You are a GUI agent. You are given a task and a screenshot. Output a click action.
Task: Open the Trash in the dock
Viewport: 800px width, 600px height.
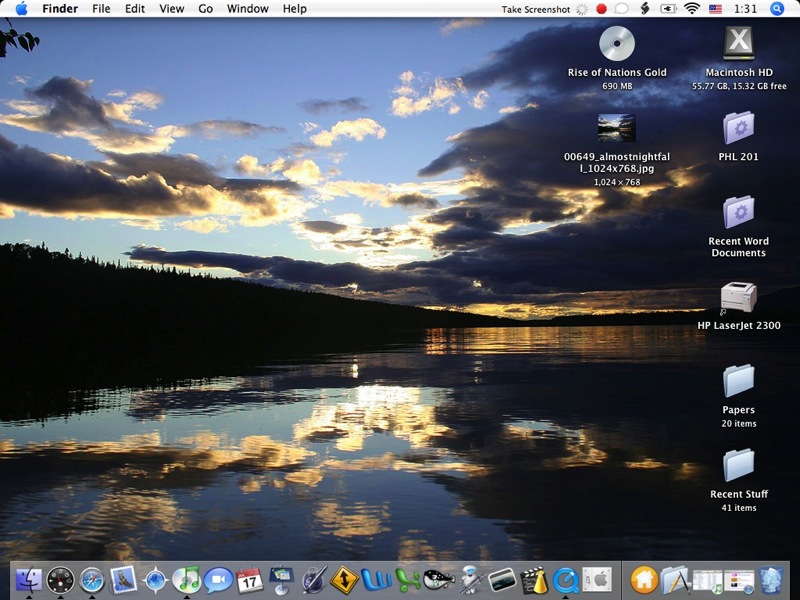click(x=770, y=579)
